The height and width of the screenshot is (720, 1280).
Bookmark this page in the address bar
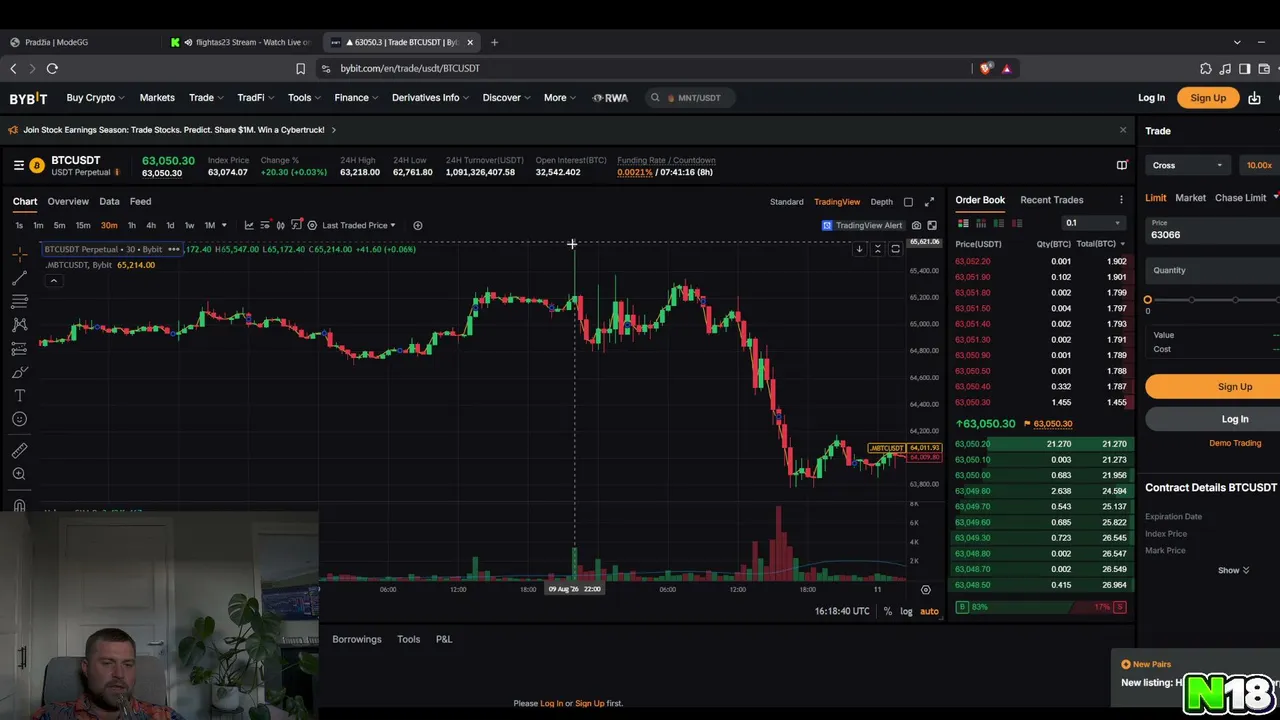click(x=300, y=69)
